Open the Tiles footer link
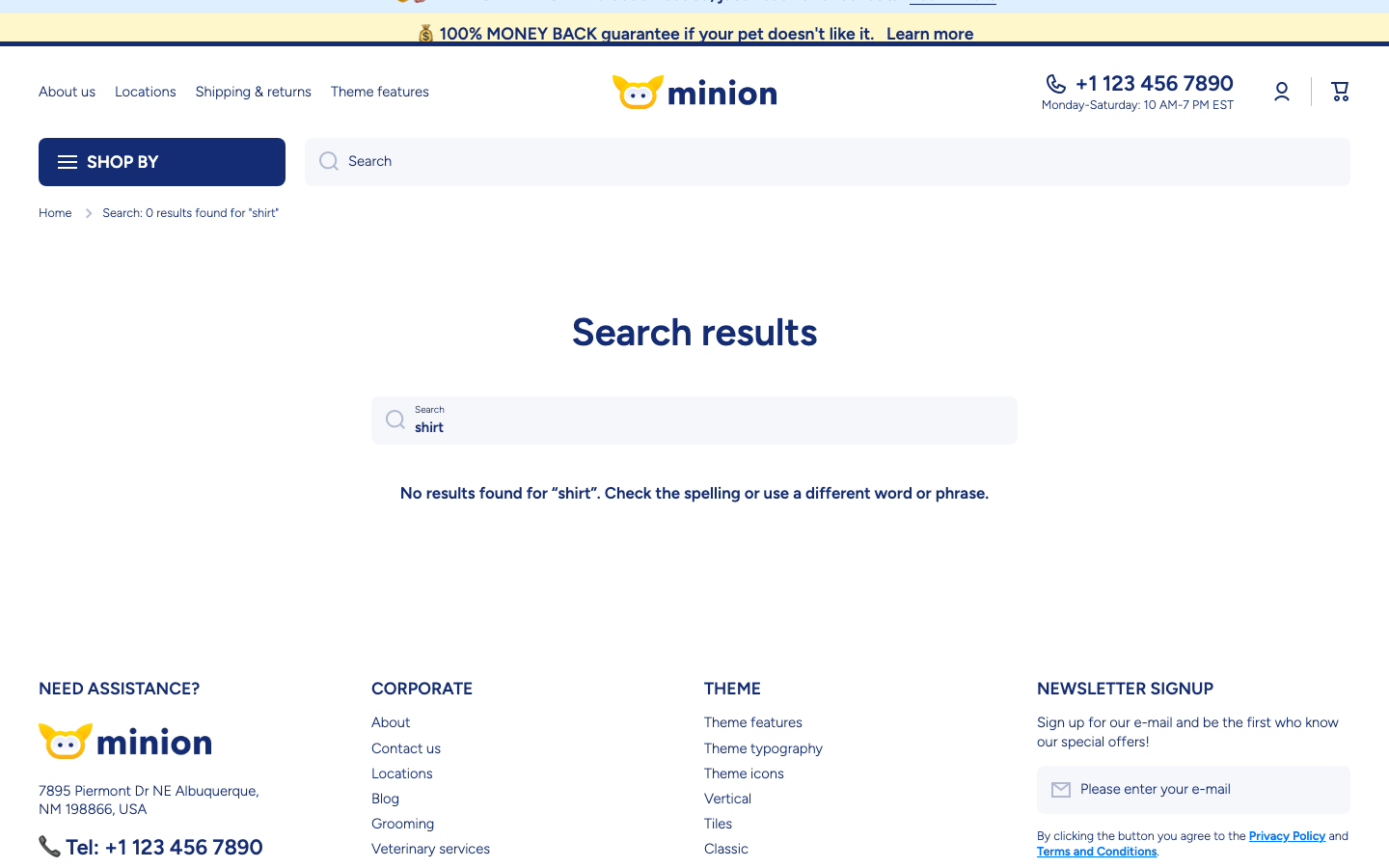Viewport: 1389px width, 868px height. pos(718,824)
